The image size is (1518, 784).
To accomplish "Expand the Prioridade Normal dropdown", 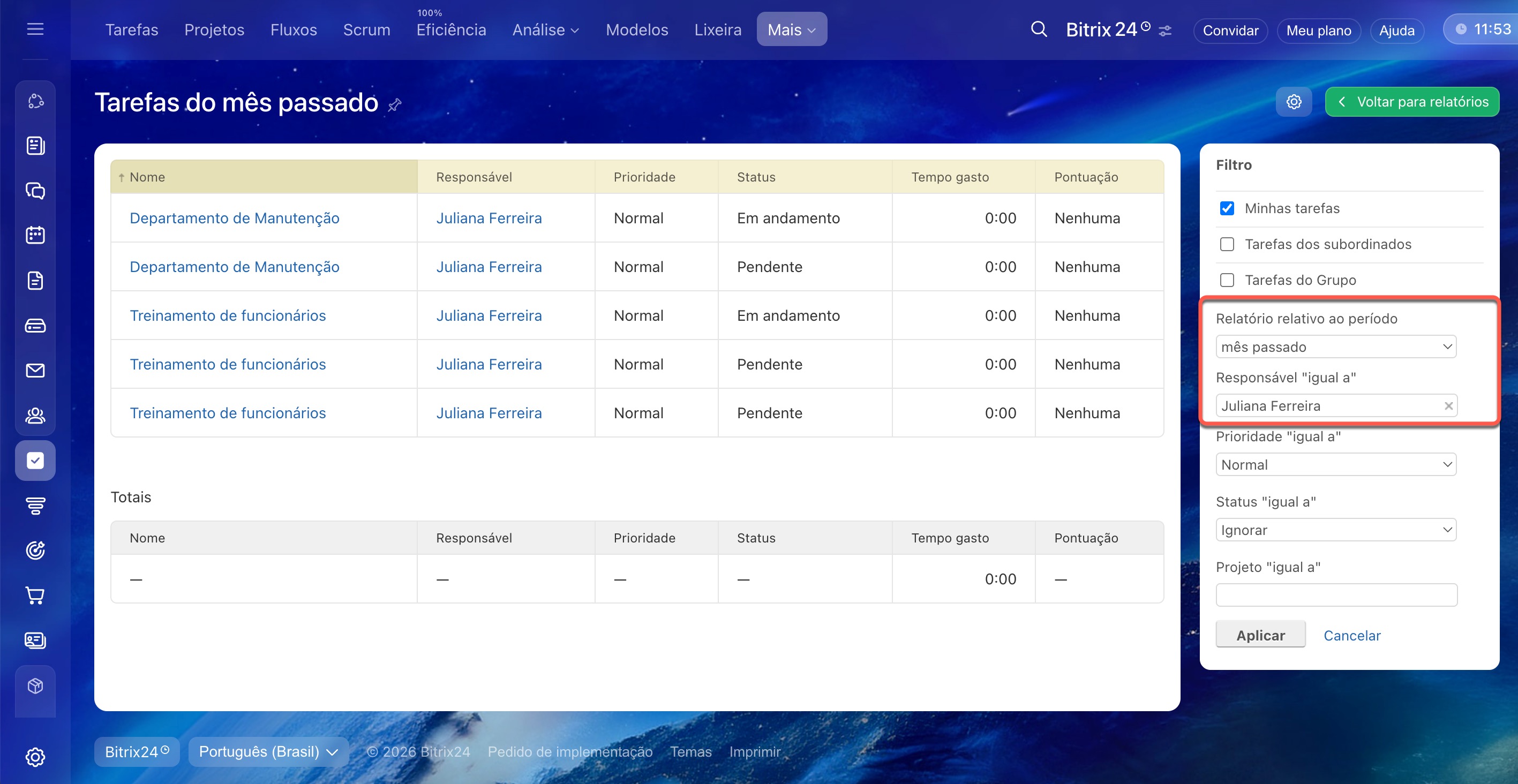I will [x=1335, y=465].
